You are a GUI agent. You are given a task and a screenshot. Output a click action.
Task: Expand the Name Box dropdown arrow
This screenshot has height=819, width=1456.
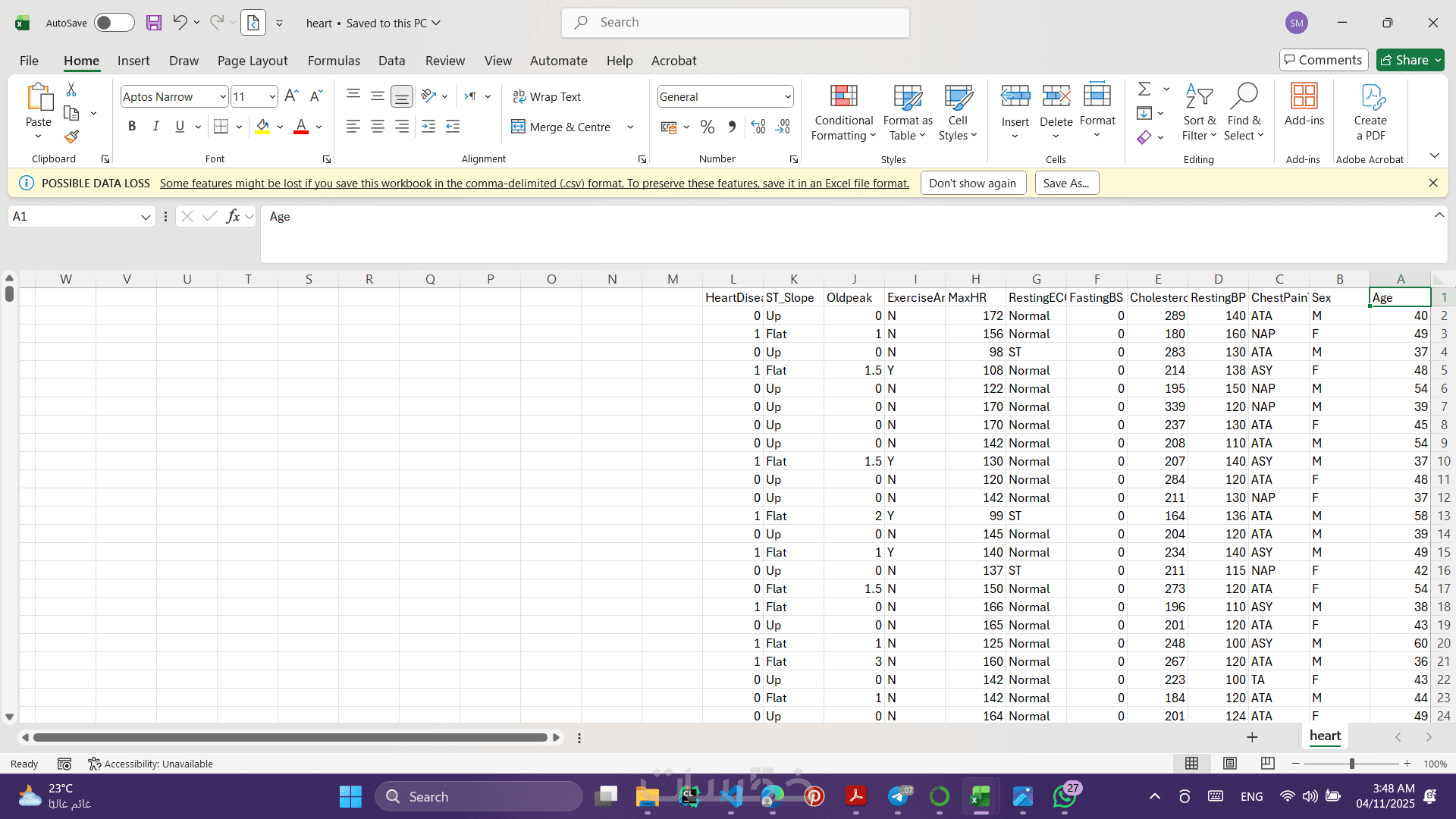145,217
